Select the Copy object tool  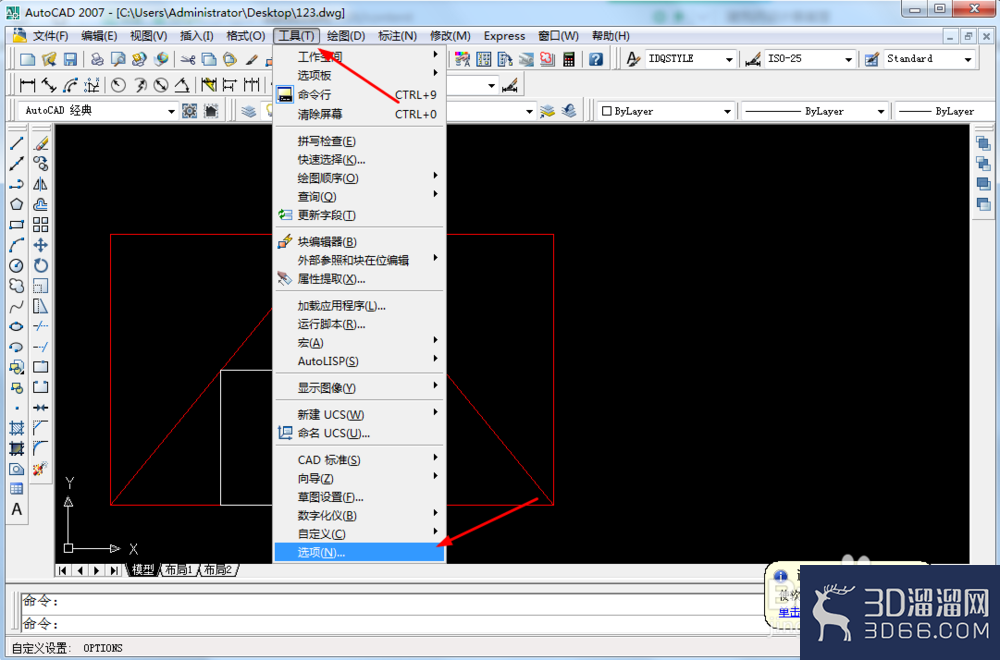pos(41,163)
